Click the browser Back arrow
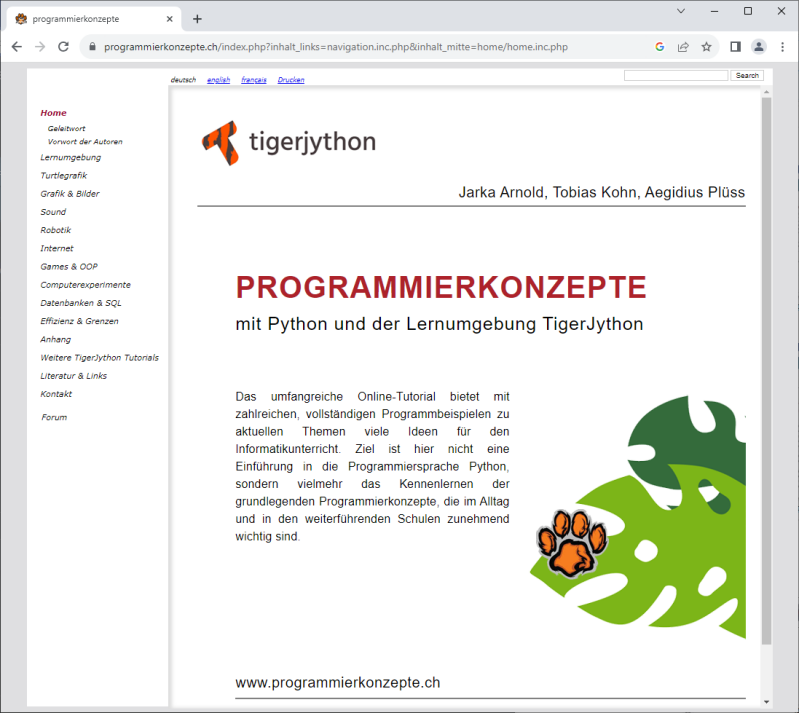The height and width of the screenshot is (713, 799). 17,47
